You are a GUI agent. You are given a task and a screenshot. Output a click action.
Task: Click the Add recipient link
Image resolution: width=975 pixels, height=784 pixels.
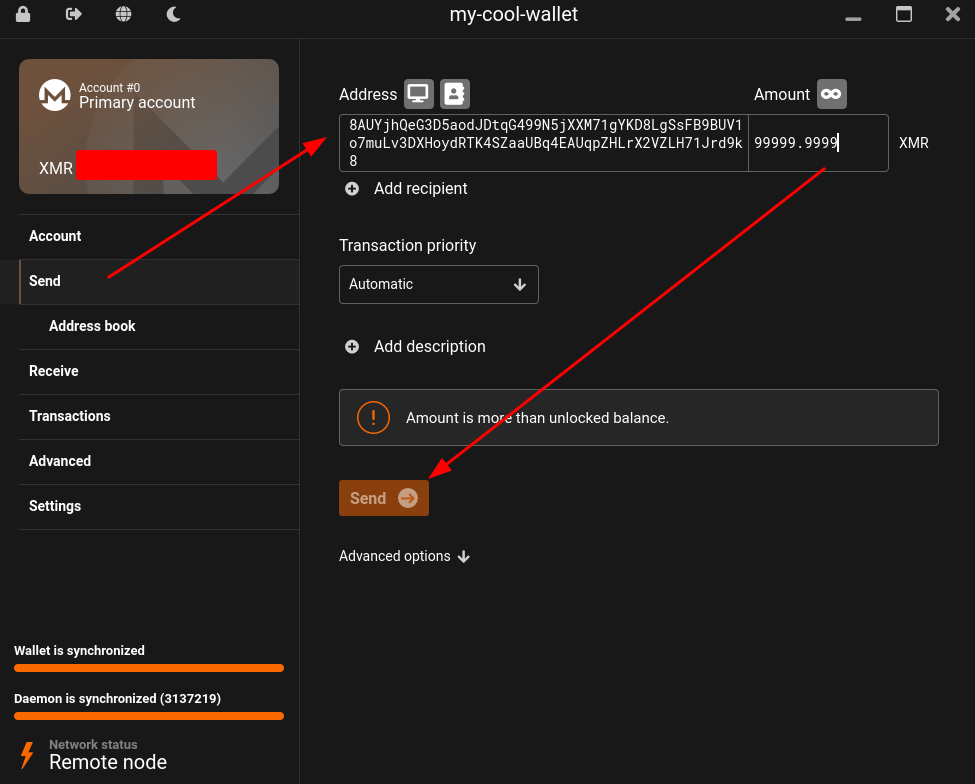click(420, 188)
